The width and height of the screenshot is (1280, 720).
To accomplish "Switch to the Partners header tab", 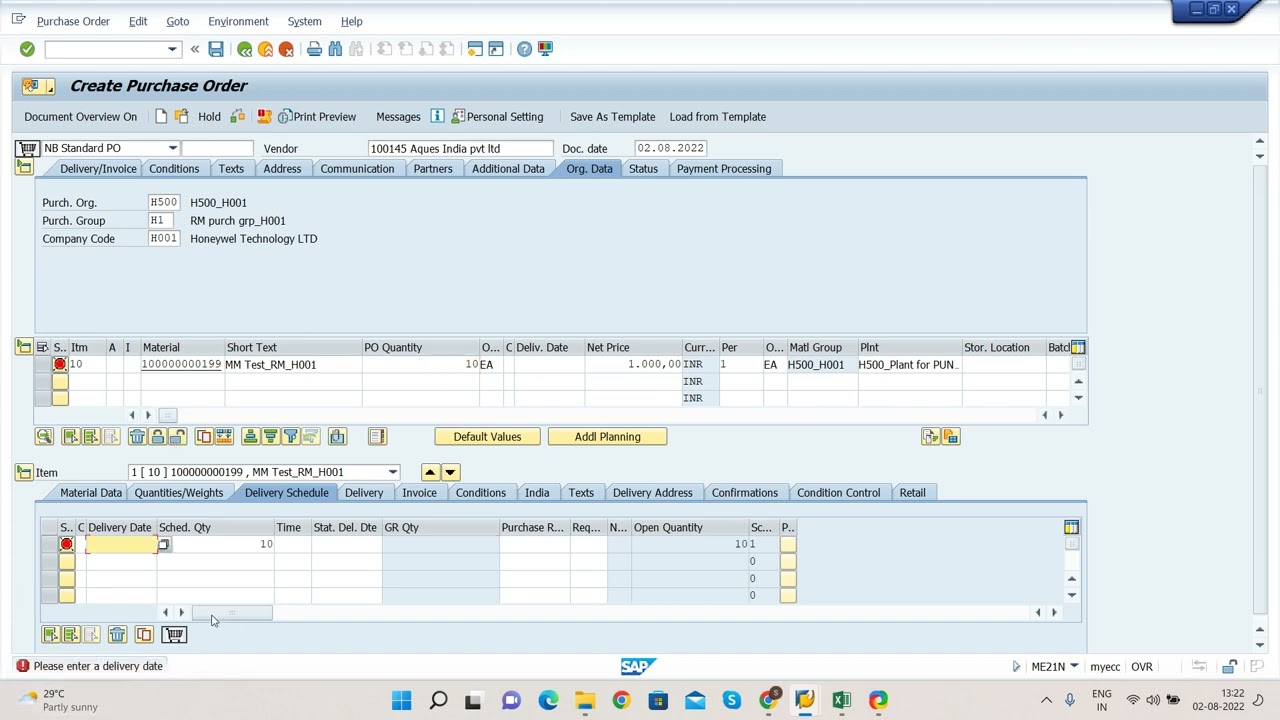I will tap(433, 169).
